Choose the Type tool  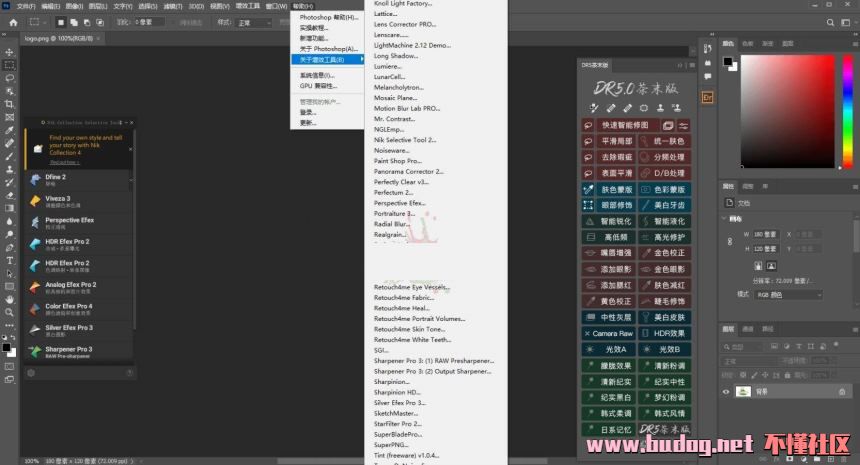pyautogui.click(x=9, y=260)
